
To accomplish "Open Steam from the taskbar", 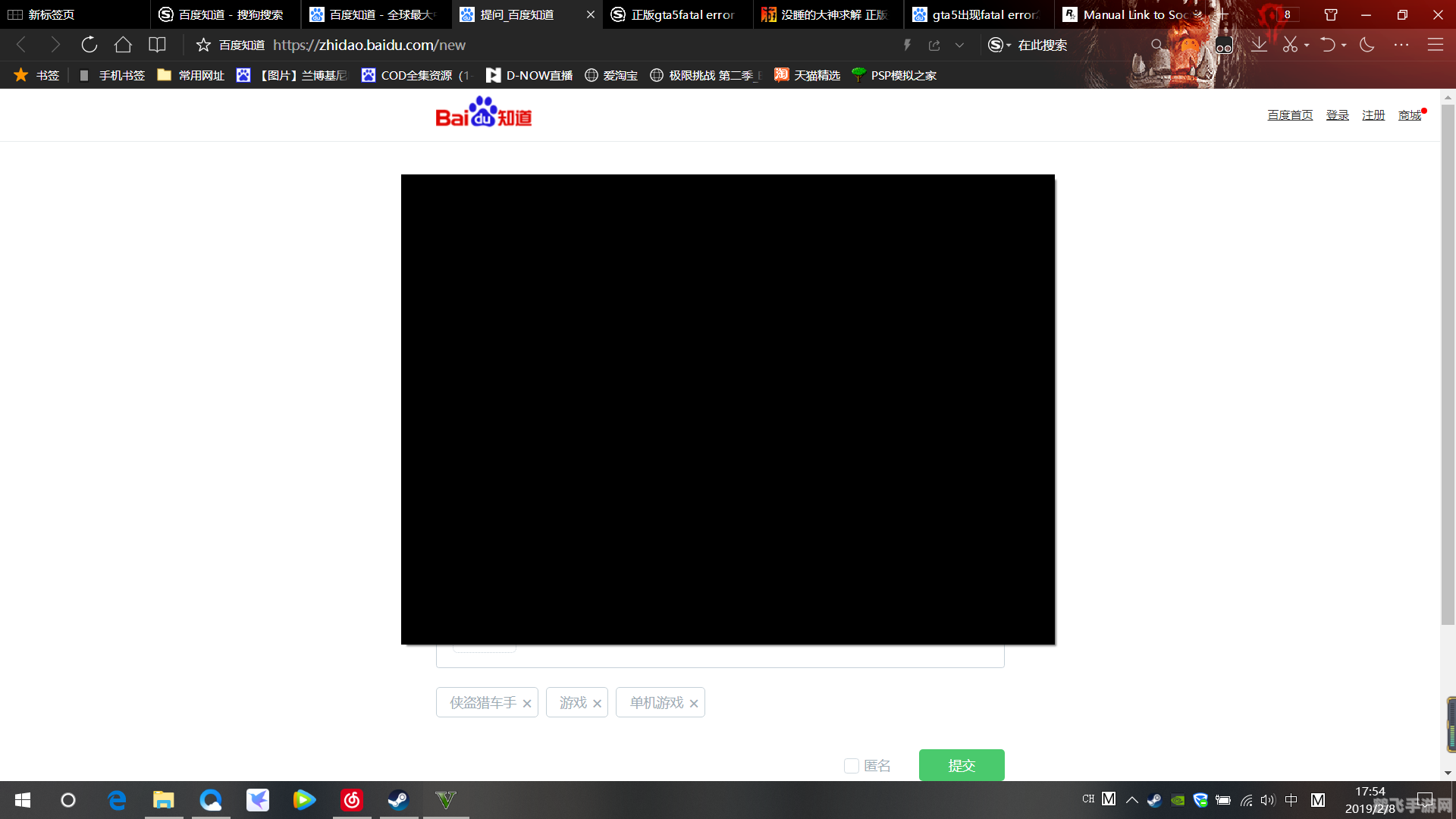I will 398,799.
